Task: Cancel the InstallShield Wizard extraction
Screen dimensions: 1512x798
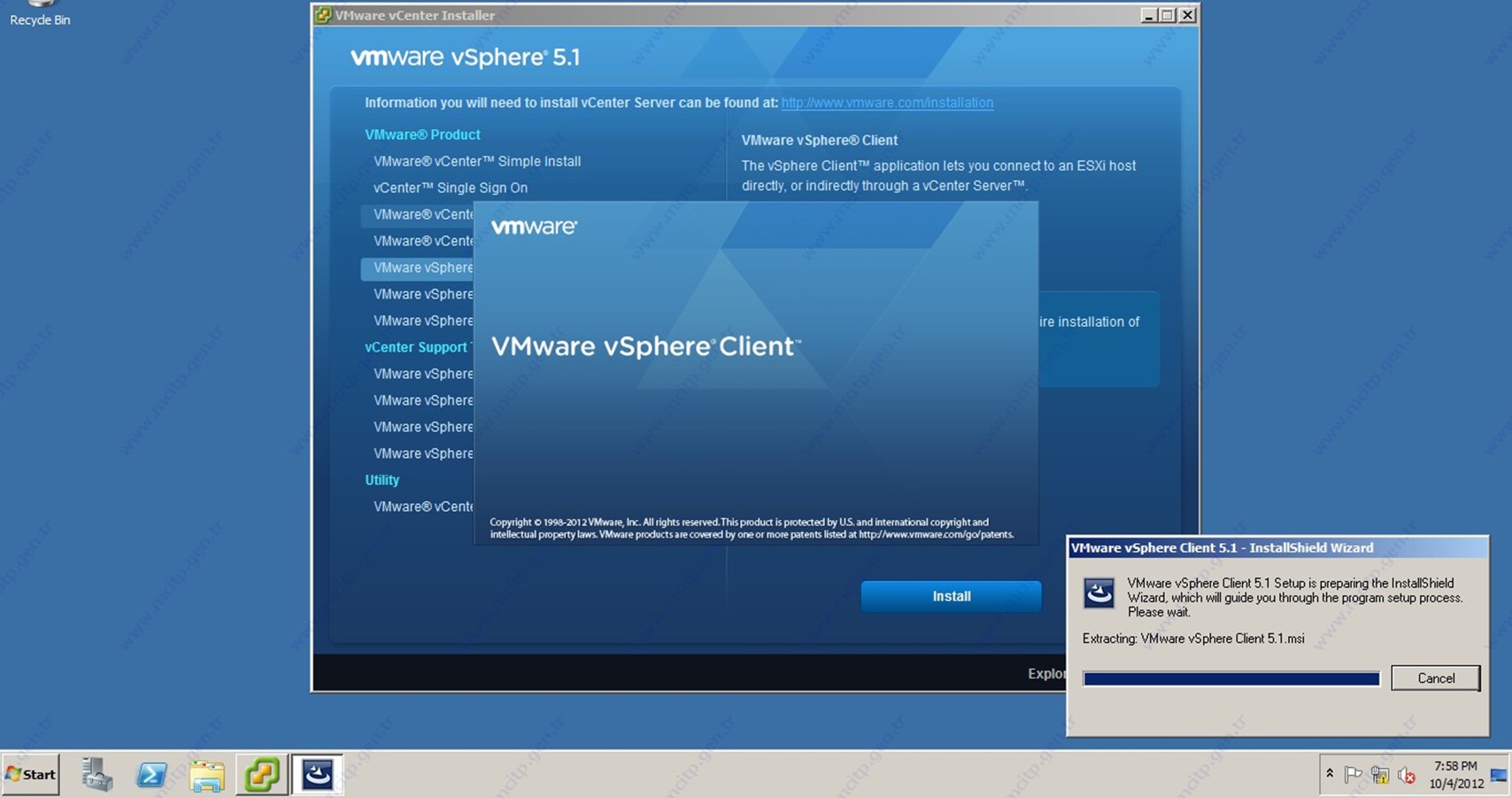Action: (1435, 678)
